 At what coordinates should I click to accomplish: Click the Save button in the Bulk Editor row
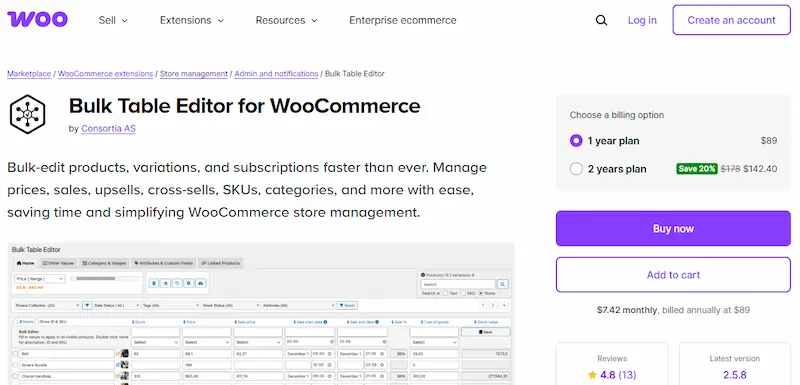tap(485, 332)
